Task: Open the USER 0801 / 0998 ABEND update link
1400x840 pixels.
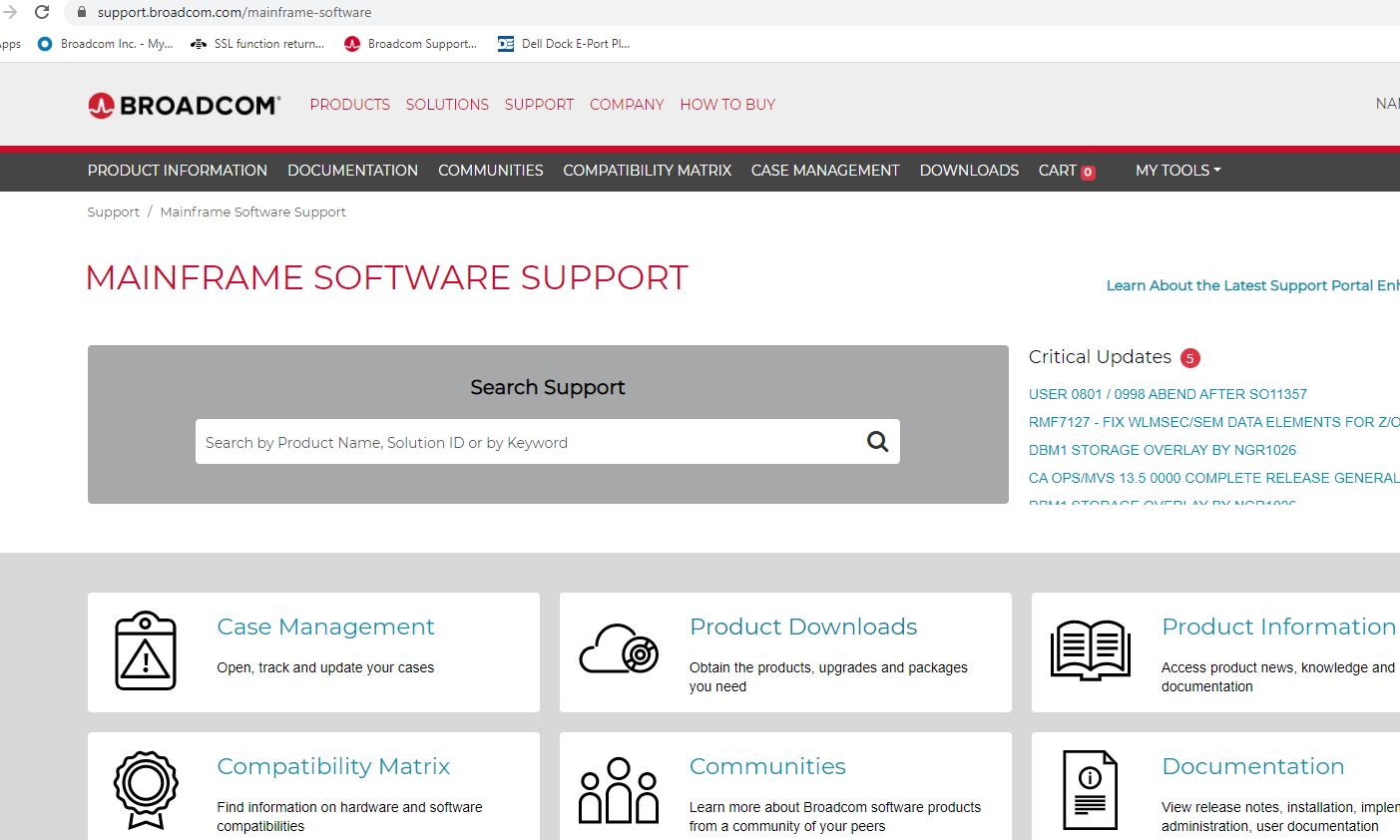Action: [x=1167, y=394]
